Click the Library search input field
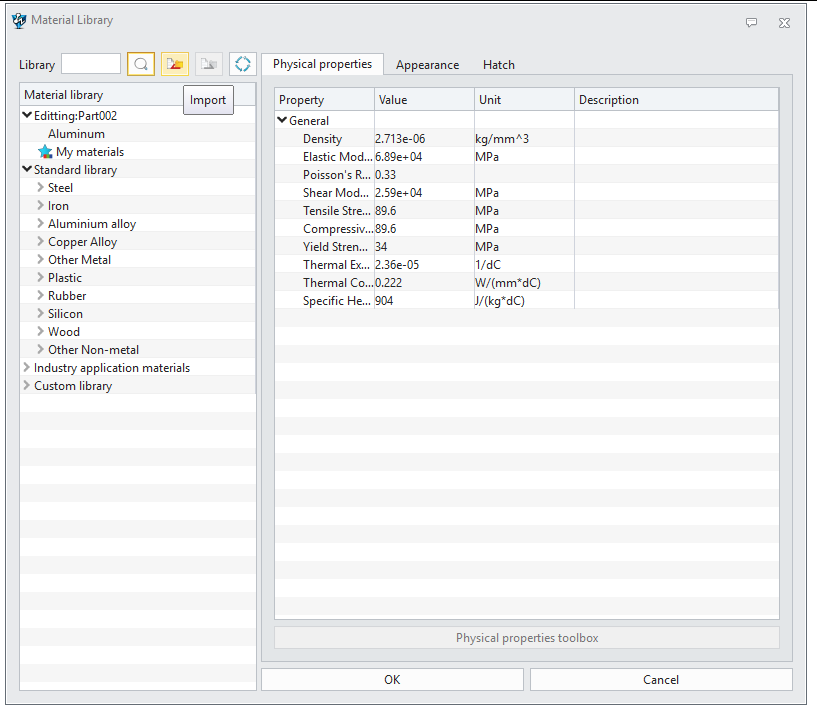The image size is (817, 712). [x=90, y=64]
